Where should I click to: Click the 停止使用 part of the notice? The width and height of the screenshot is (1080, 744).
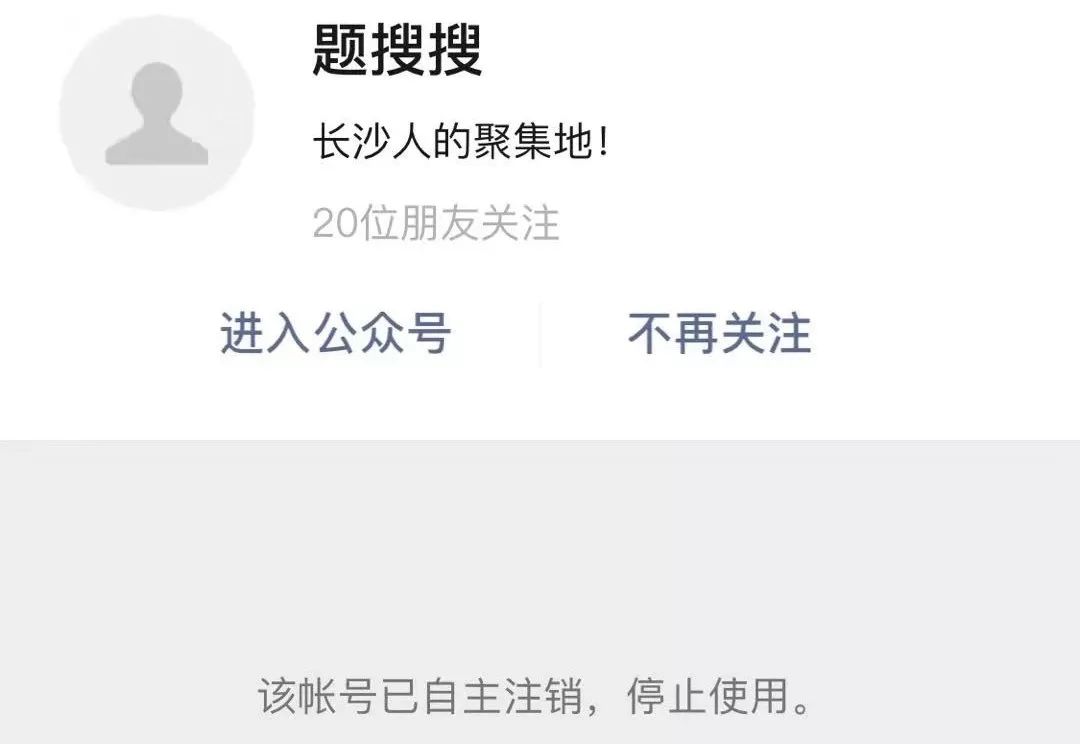coord(707,696)
